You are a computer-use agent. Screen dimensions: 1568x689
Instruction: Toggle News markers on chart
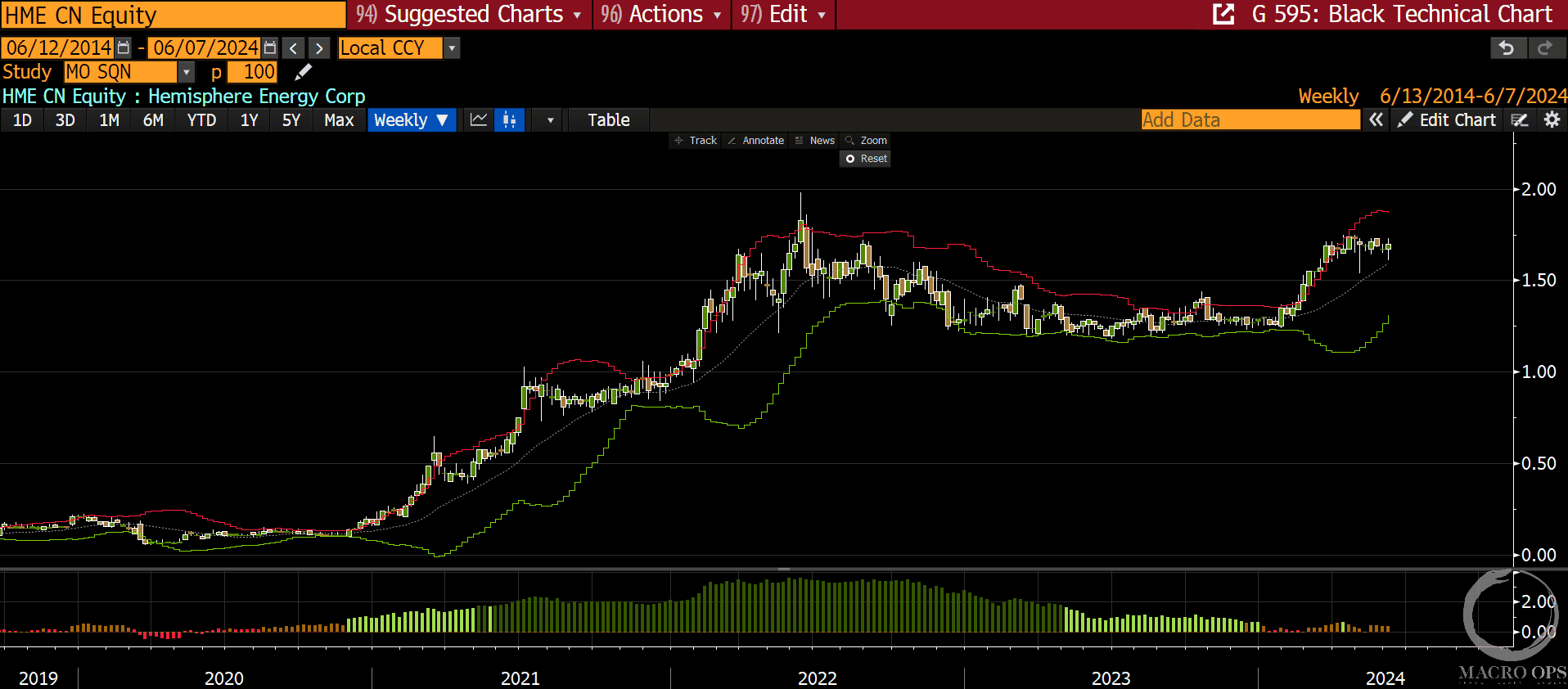tap(814, 141)
